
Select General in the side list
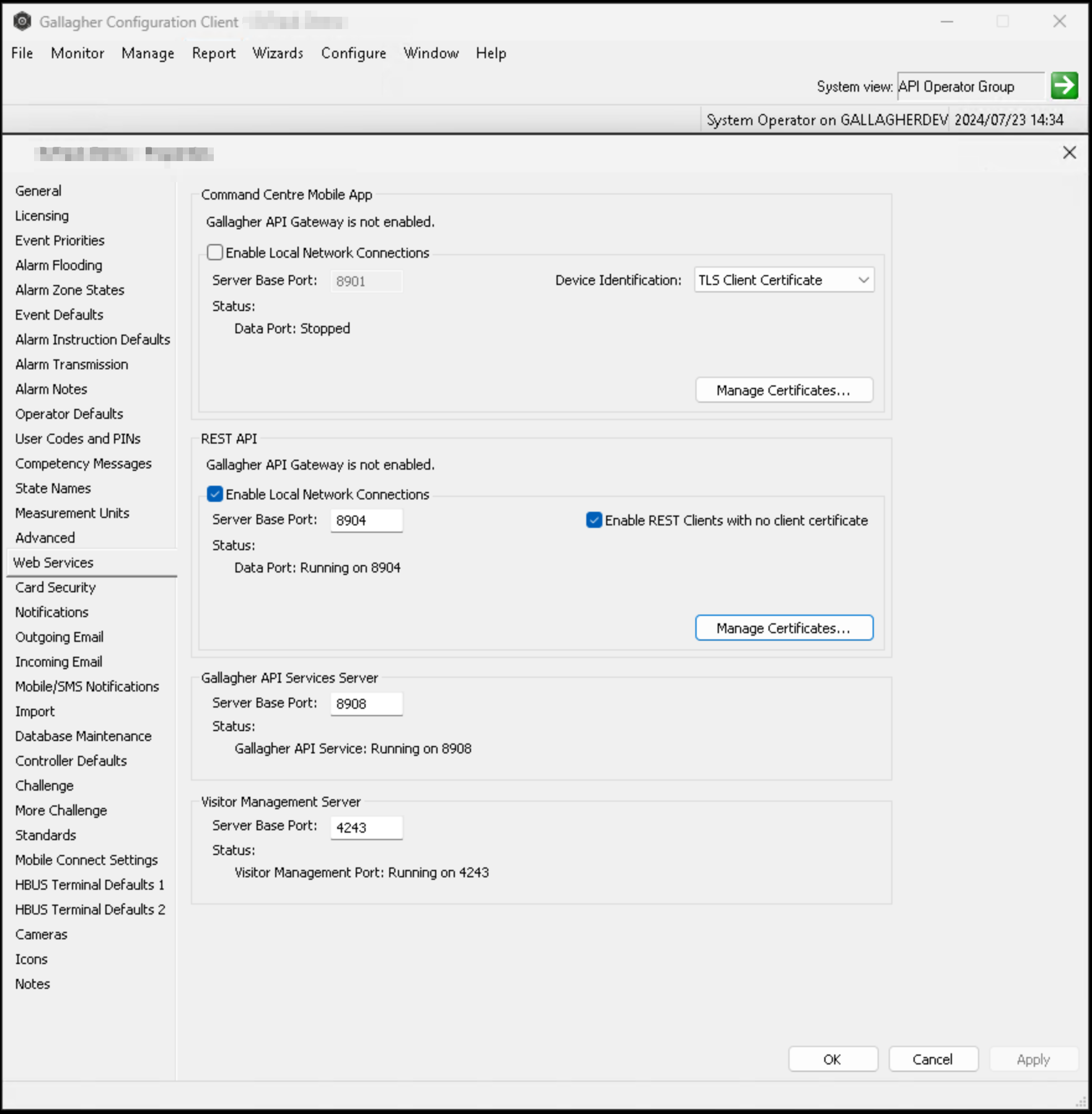(38, 191)
